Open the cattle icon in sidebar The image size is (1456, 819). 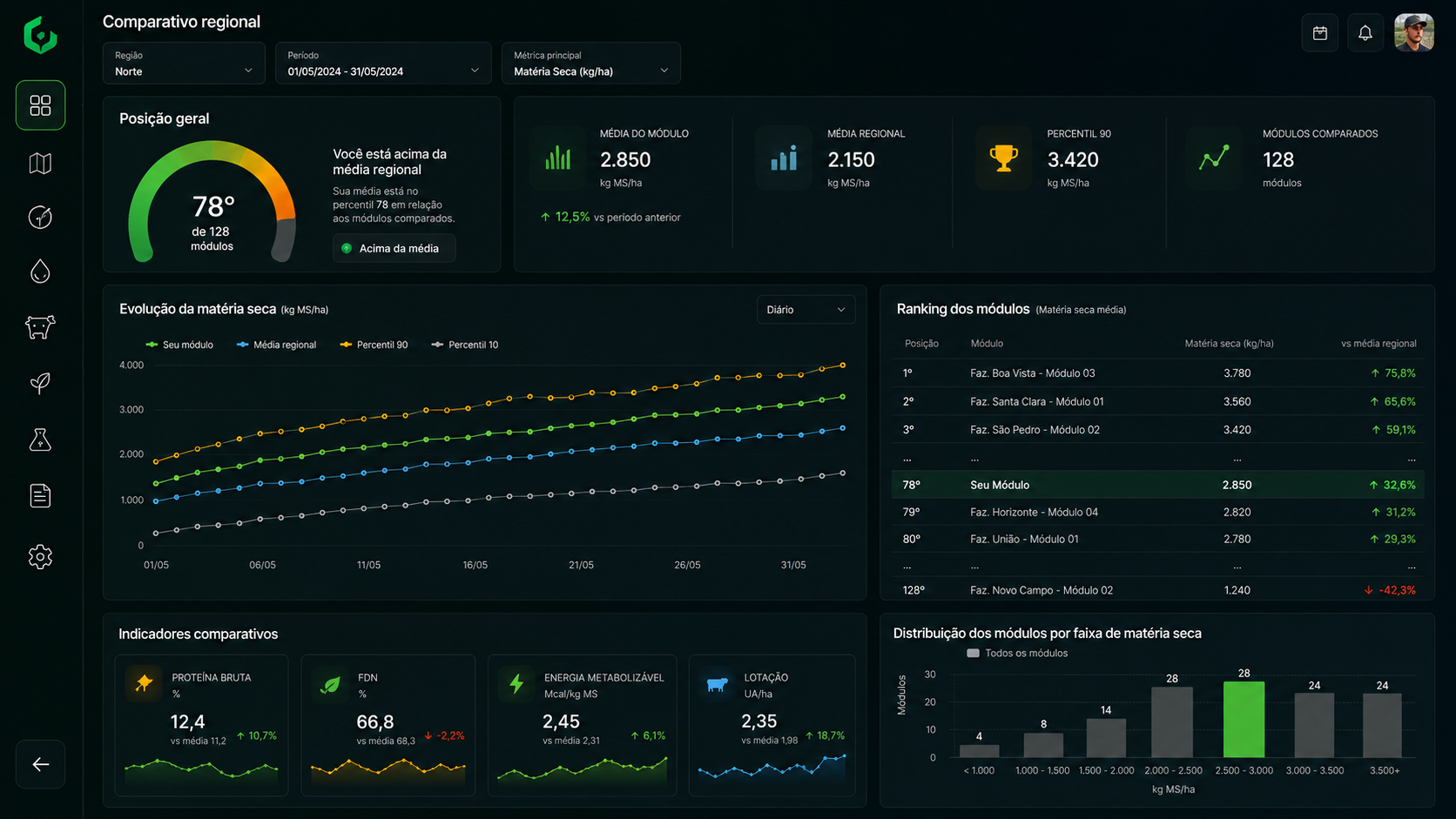coord(40,327)
